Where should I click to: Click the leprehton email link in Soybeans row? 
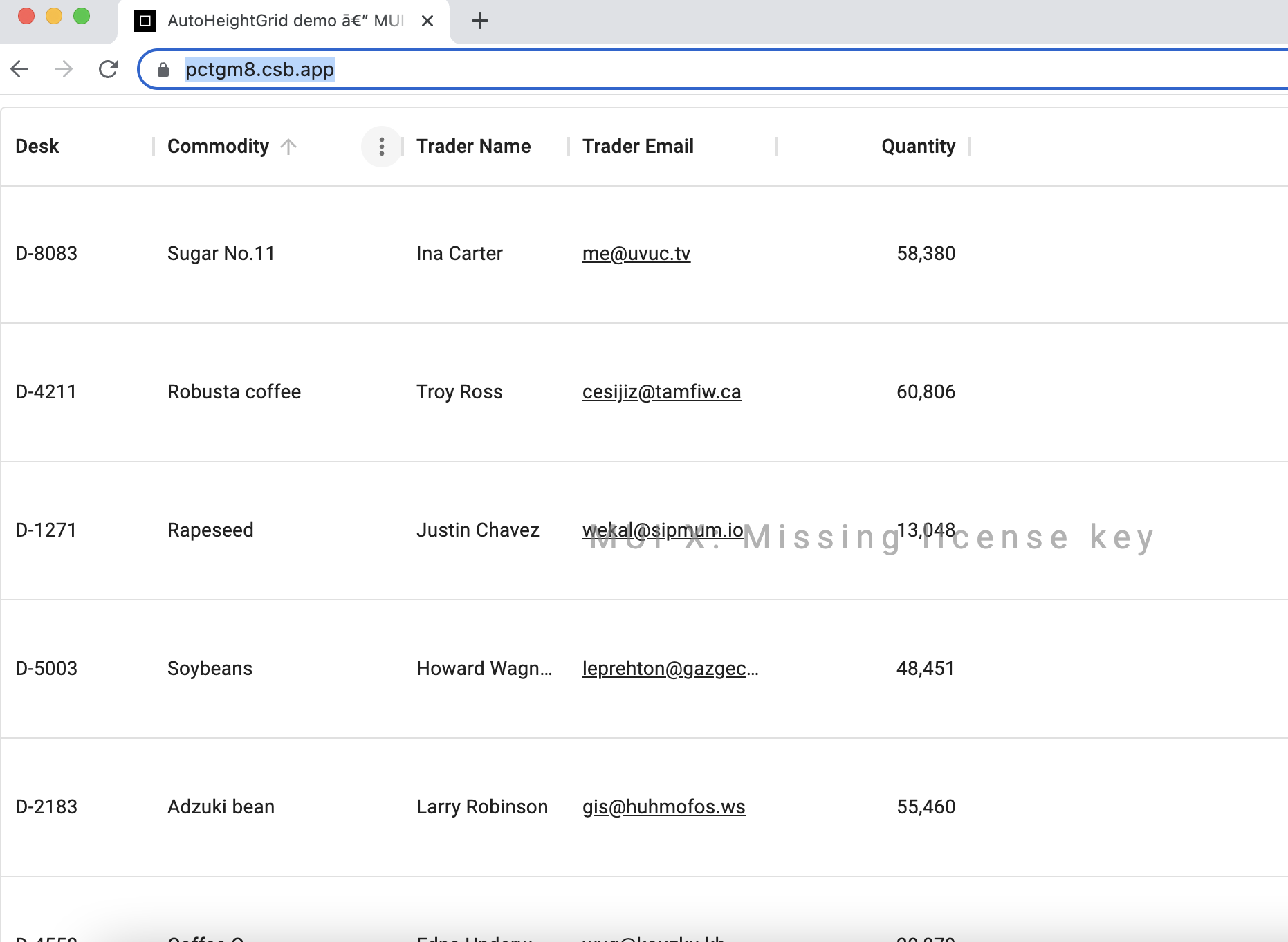click(670, 668)
